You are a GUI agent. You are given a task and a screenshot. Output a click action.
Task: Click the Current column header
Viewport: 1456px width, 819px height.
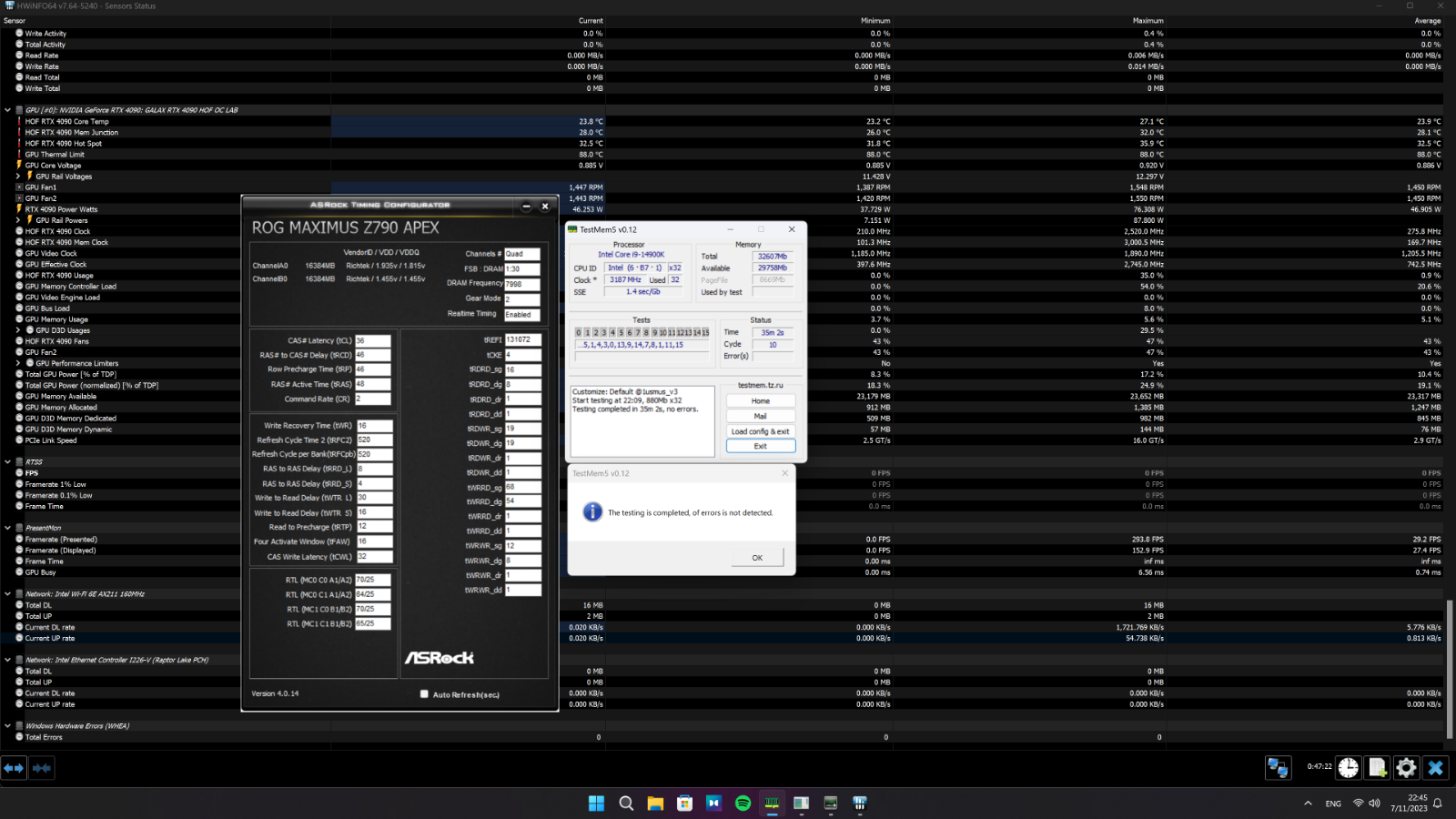(591, 21)
